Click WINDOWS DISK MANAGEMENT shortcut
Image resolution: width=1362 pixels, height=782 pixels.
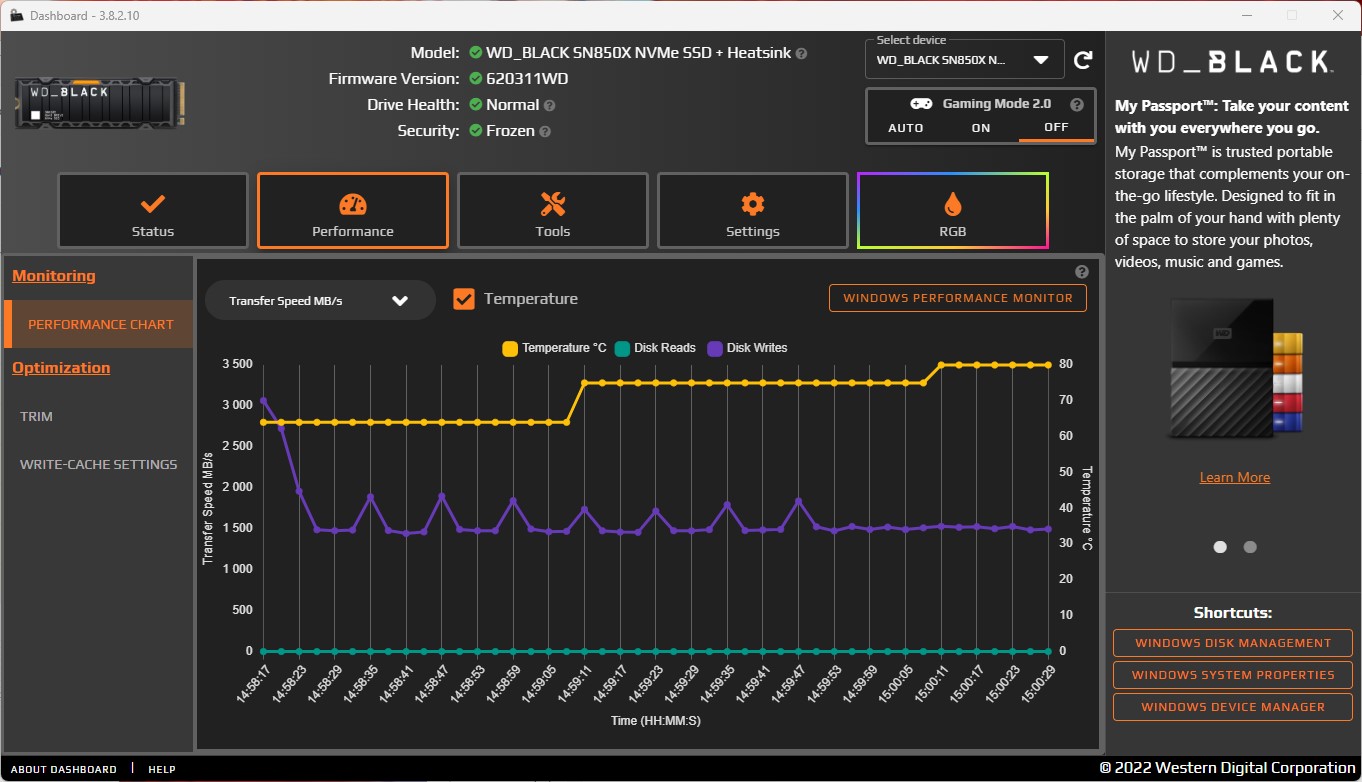tap(1233, 643)
